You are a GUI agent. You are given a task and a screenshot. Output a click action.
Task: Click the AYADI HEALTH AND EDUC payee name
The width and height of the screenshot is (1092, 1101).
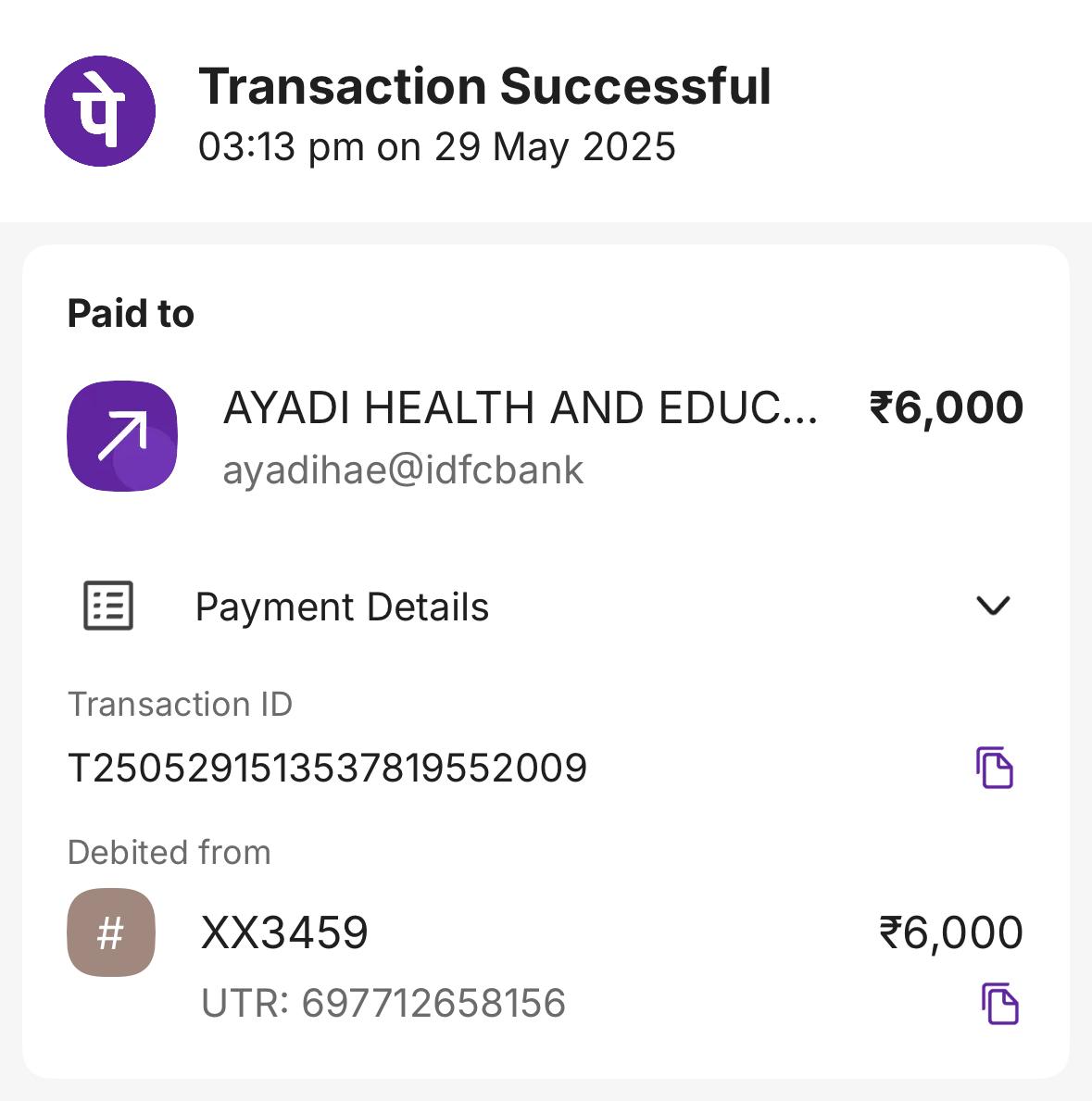[x=520, y=408]
